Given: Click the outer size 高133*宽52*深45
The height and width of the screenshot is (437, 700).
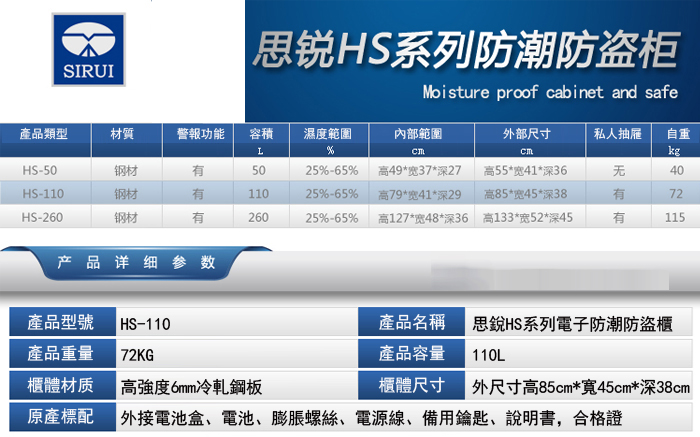Looking at the screenshot, I should [528, 217].
